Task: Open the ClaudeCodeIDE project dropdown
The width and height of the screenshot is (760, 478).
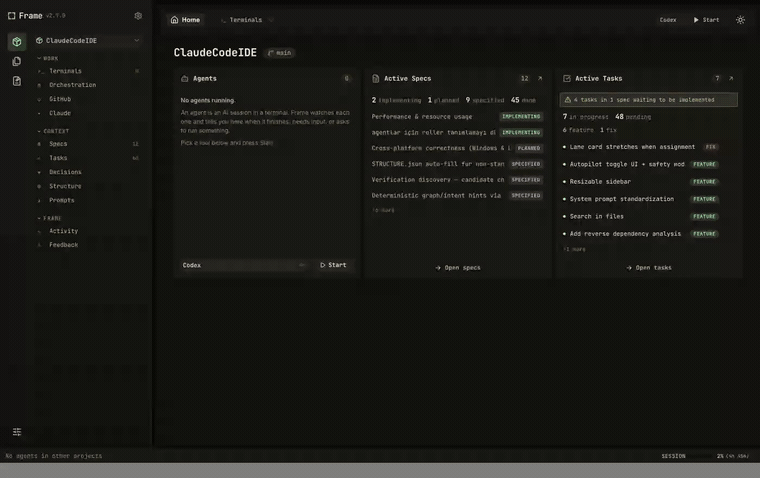Action: [88, 41]
